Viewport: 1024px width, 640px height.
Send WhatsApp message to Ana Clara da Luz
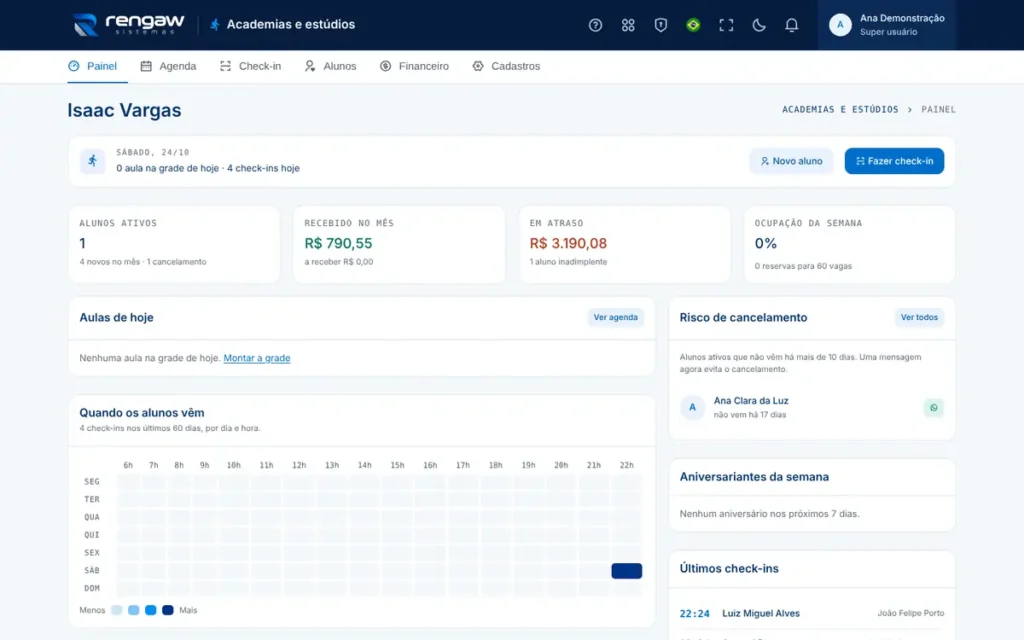933,408
